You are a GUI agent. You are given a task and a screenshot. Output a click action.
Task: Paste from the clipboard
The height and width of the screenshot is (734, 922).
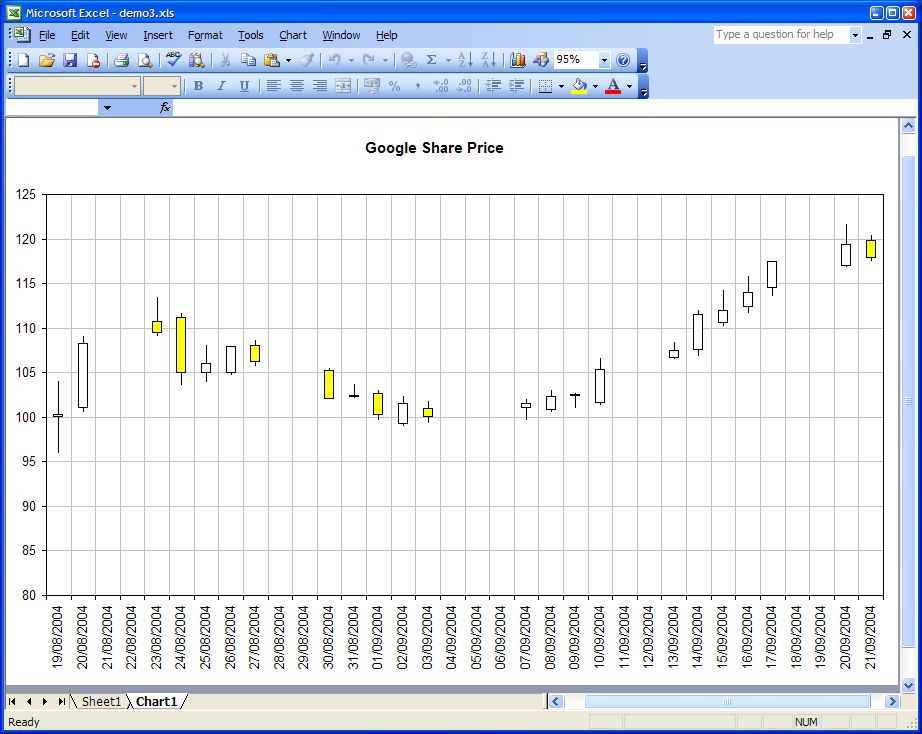point(272,60)
